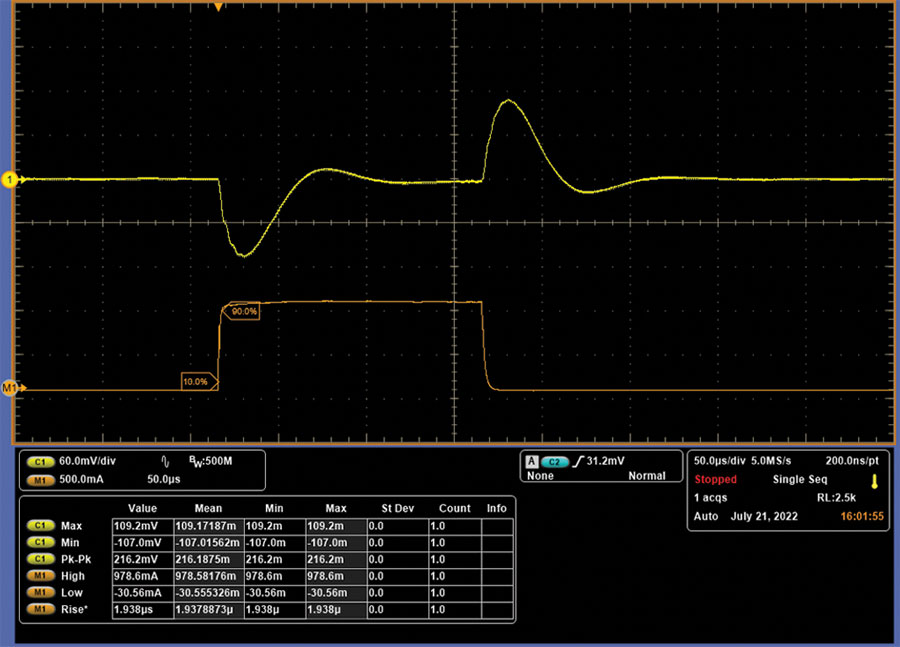This screenshot has width=900, height=647.
Task: Click the rising edge slope icon in the trigger panel
Action: coord(577,462)
